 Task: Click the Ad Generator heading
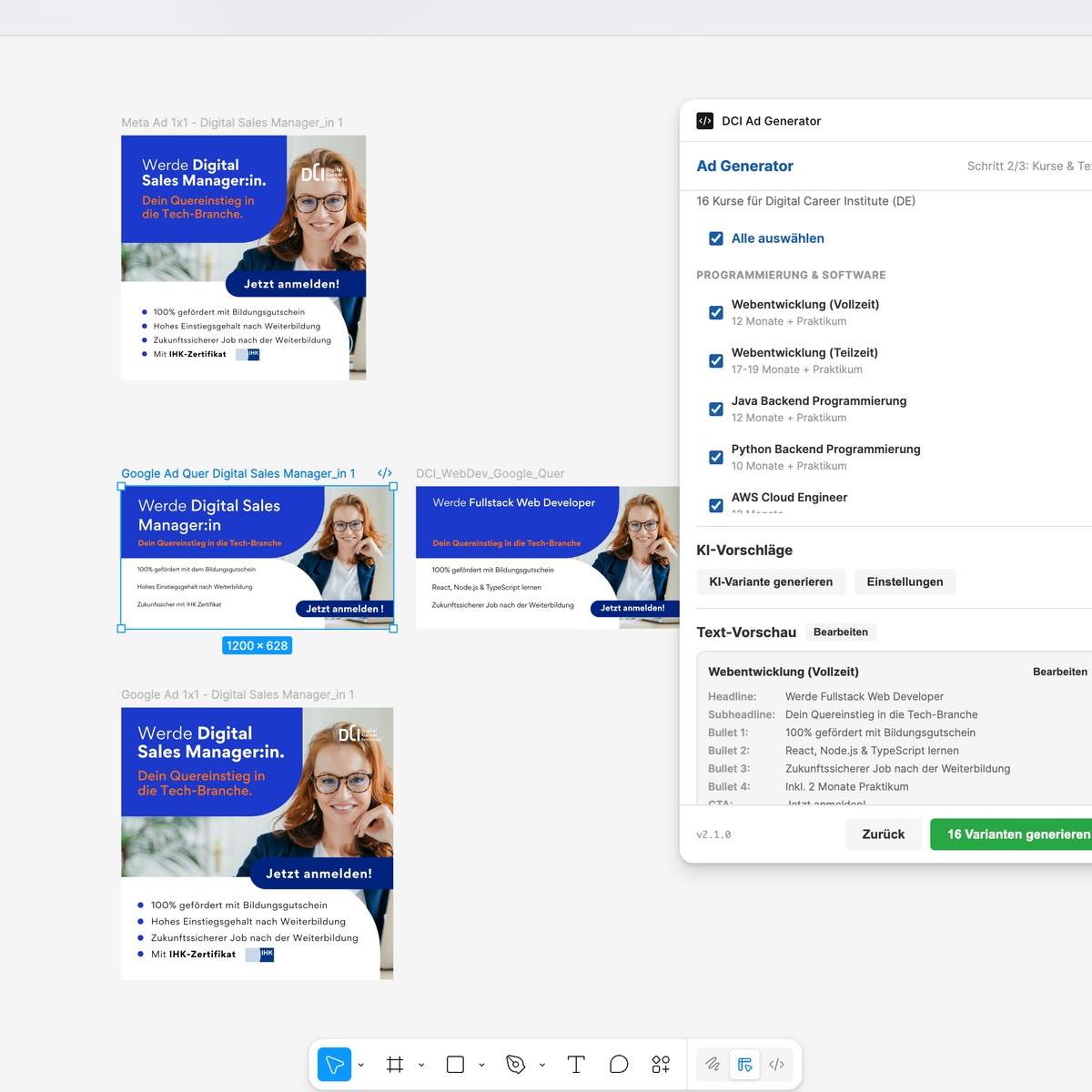pos(745,167)
